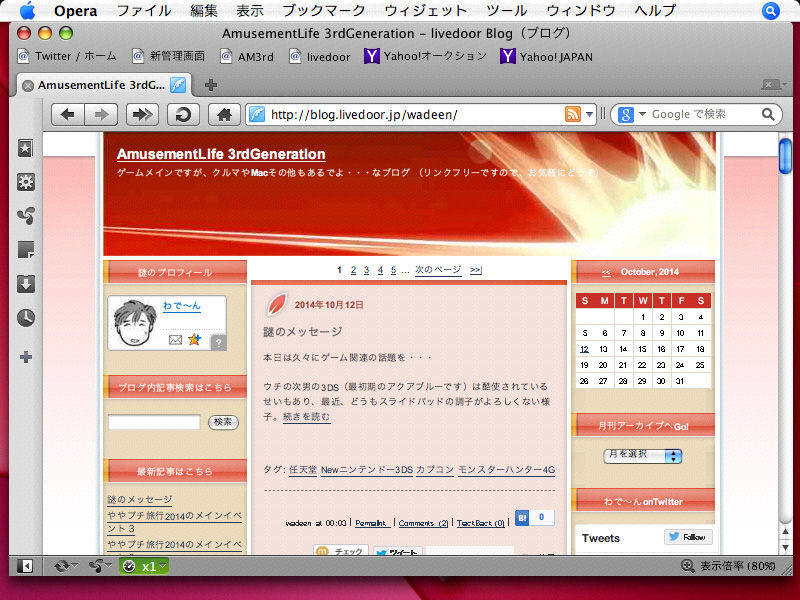The width and height of the screenshot is (800, 600).
Task: Open the 編集 menu
Action: coord(204,10)
